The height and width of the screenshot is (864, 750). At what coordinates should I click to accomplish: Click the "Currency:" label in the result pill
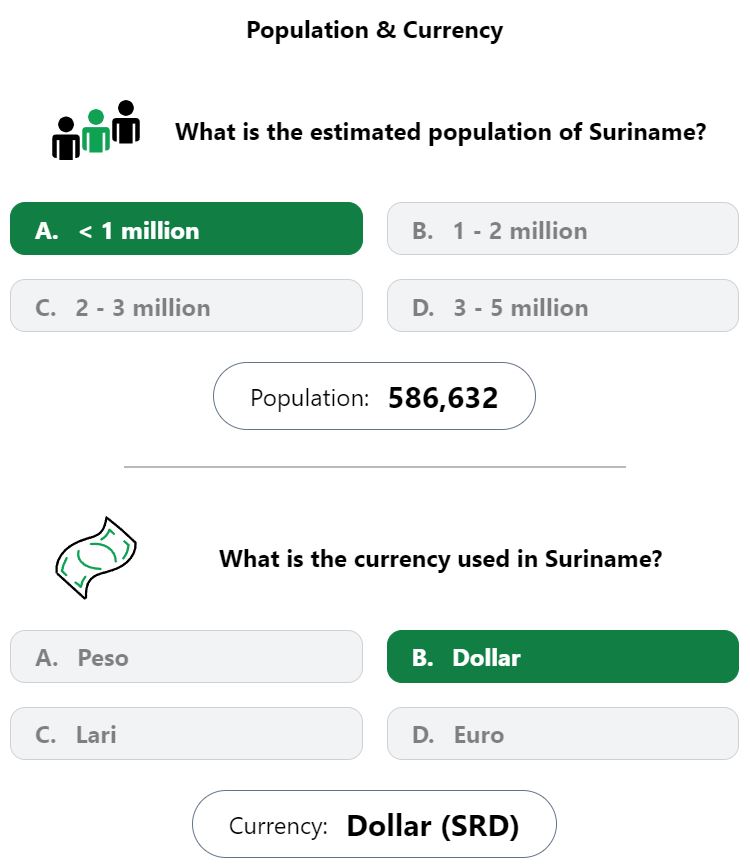click(278, 827)
